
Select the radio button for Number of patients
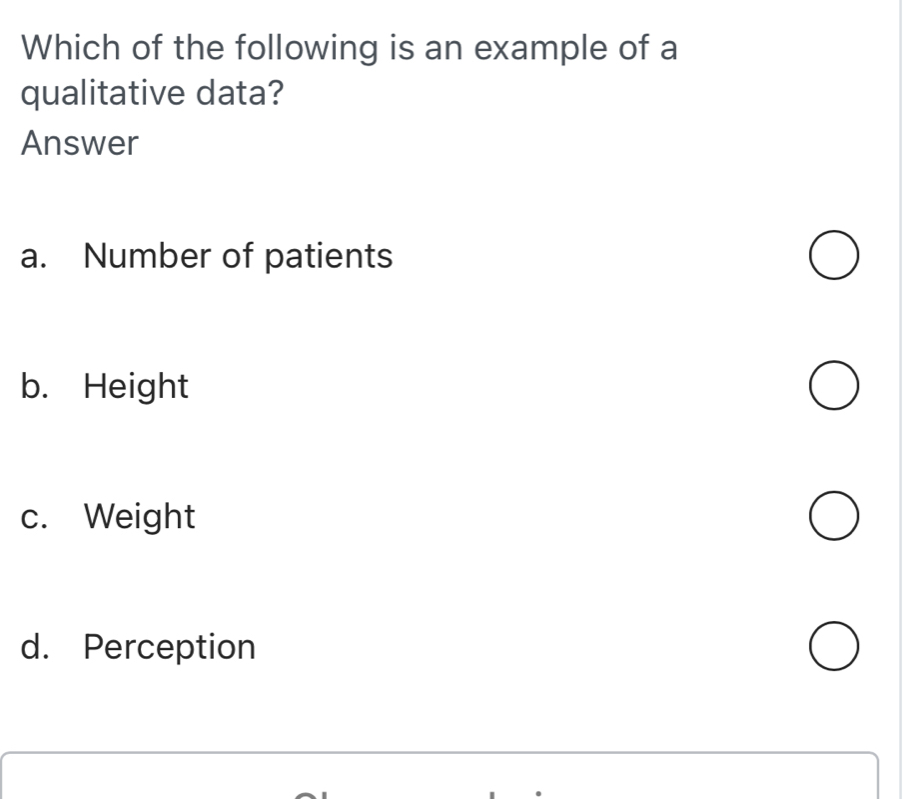click(832, 259)
